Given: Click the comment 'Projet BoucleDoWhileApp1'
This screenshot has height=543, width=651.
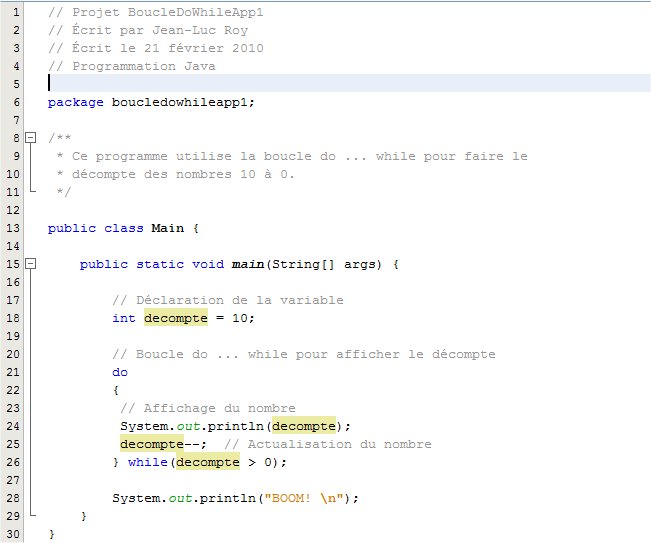Looking at the screenshot, I should (x=168, y=12).
